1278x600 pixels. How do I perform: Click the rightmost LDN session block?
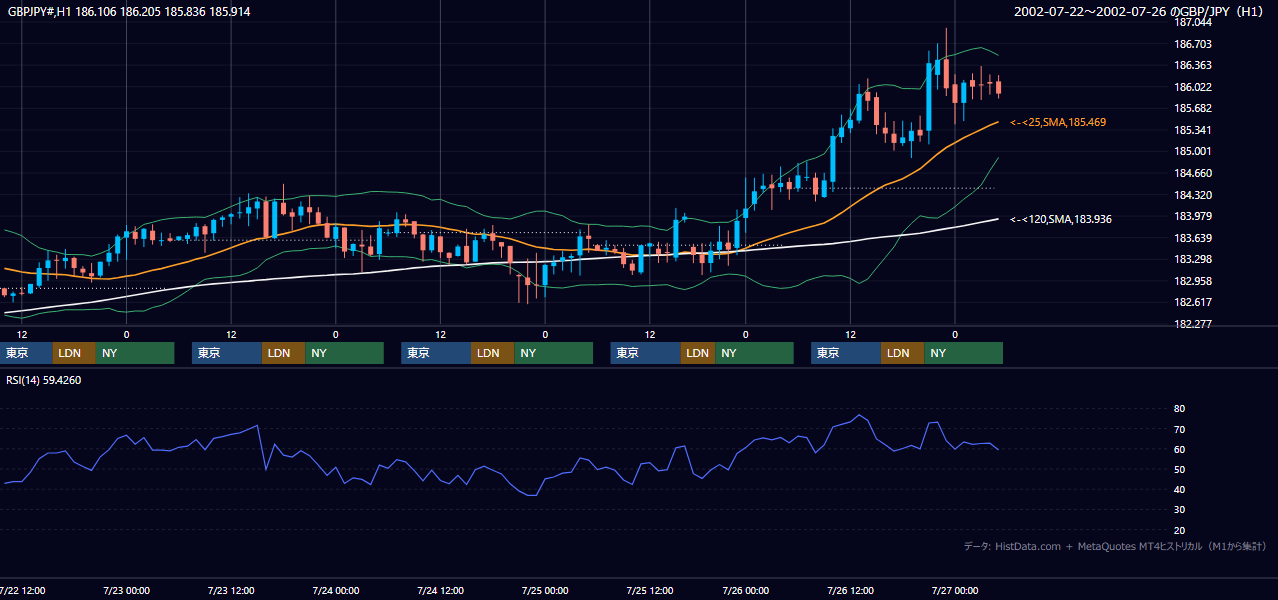902,353
